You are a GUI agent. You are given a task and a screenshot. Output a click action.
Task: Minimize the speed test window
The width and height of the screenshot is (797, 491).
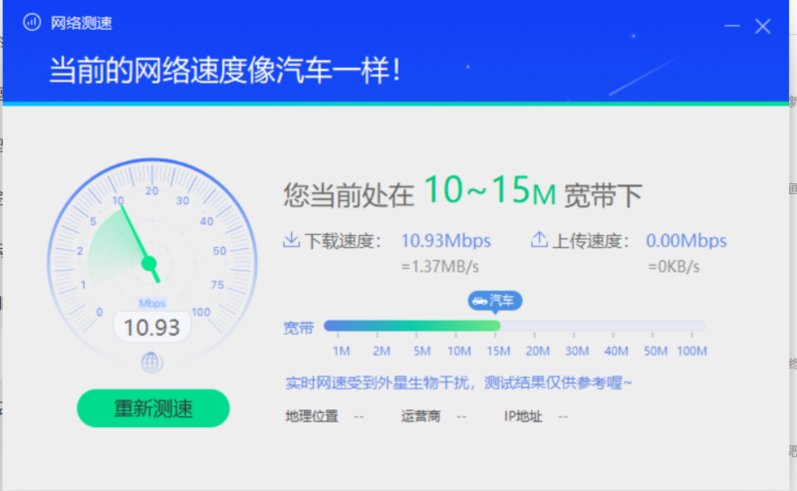pyautogui.click(x=731, y=26)
